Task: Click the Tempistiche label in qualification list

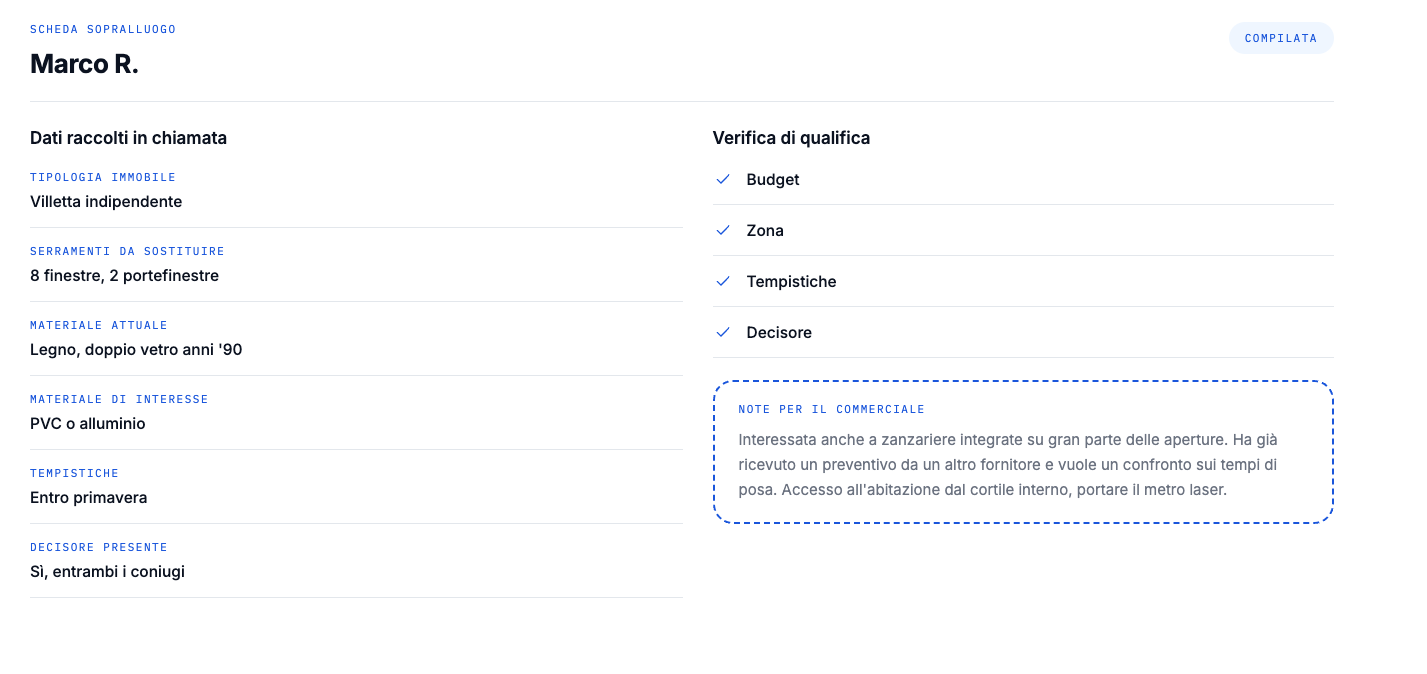Action: [791, 281]
